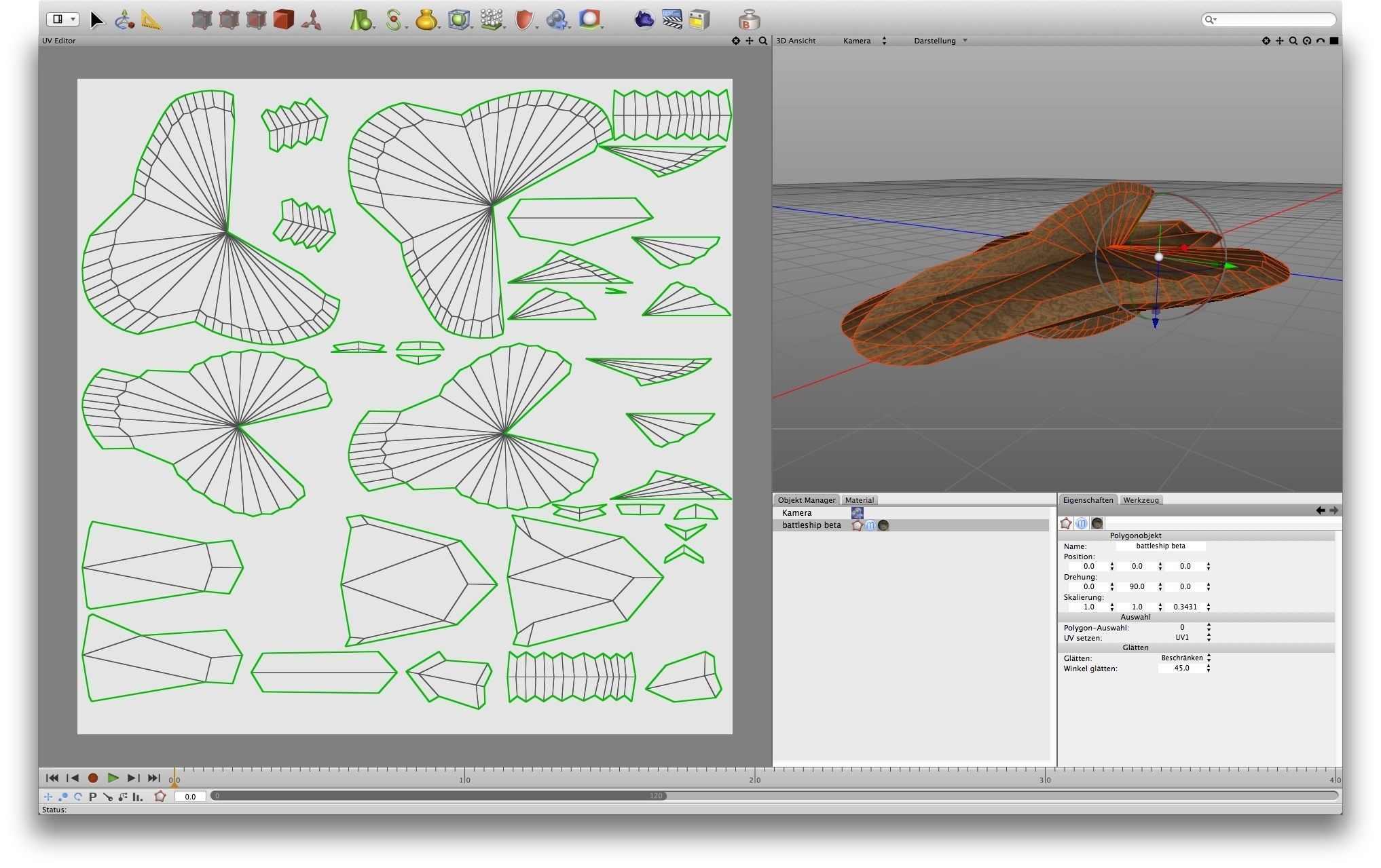Click the clapperboard render animation icon
The image size is (1381, 868).
coord(671,19)
